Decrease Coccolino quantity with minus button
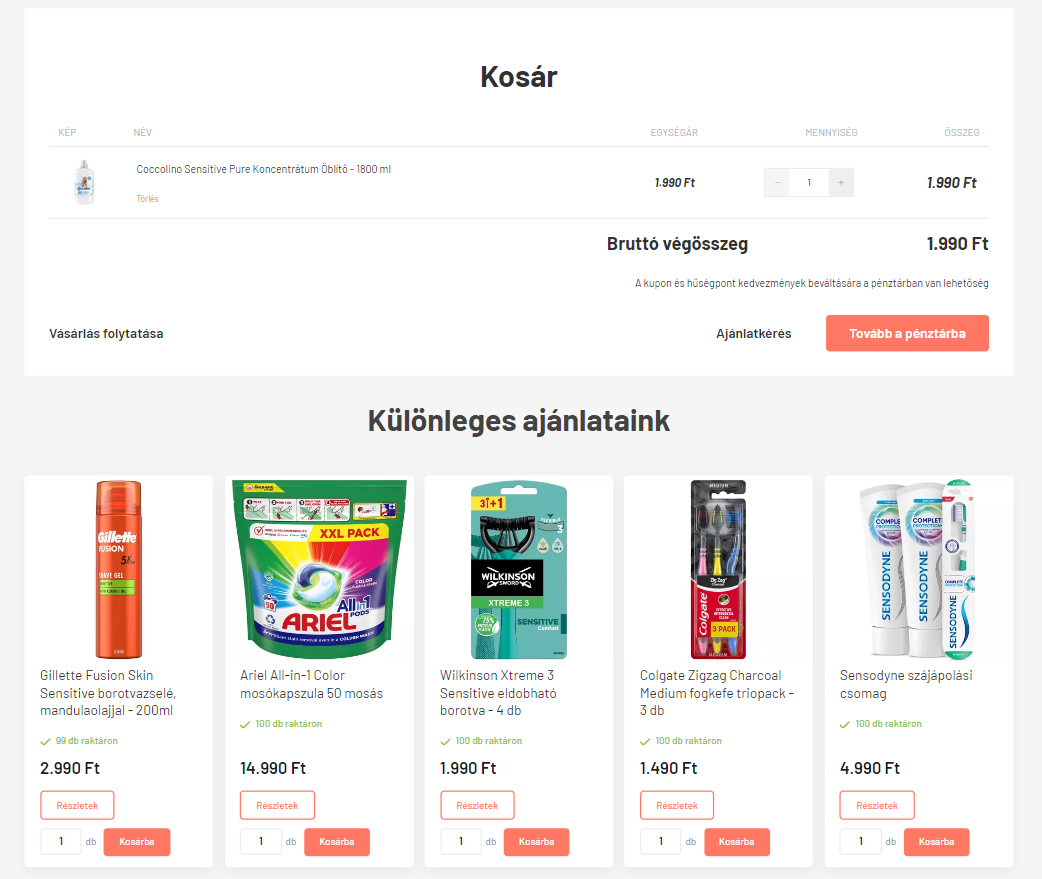This screenshot has height=879, width=1042. (x=777, y=183)
